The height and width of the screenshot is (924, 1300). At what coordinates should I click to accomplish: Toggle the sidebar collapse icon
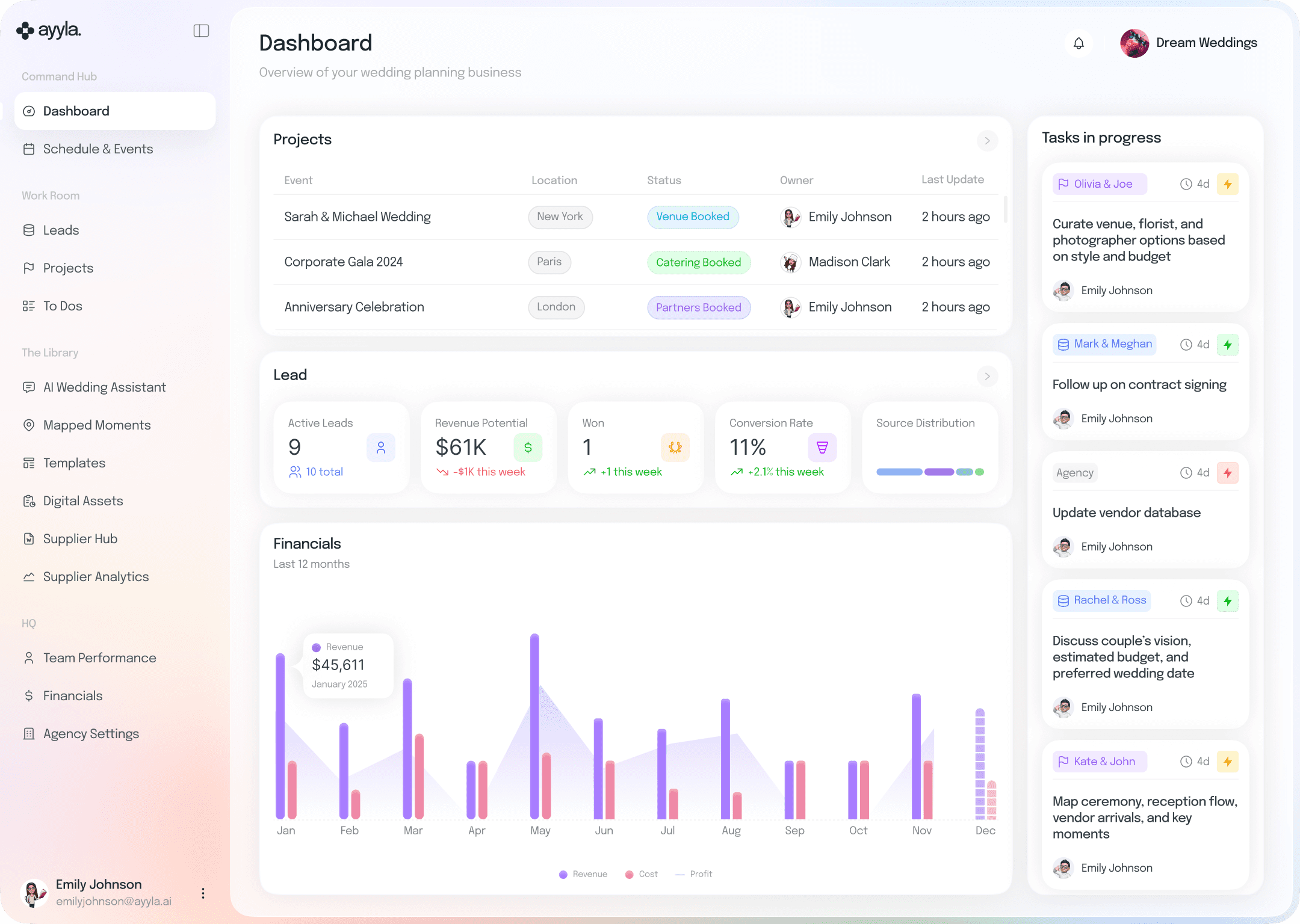[201, 31]
